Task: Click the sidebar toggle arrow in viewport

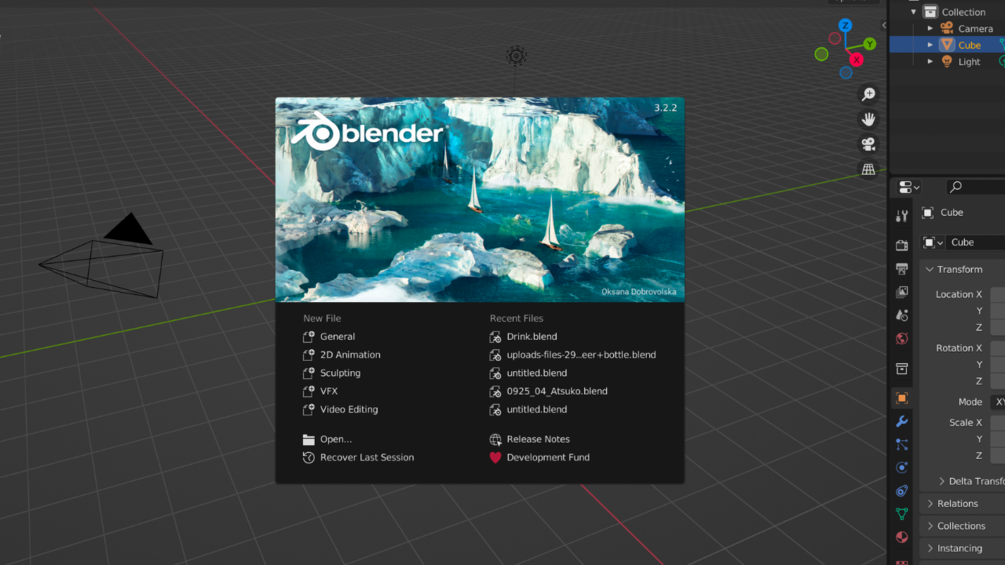Action: [884, 26]
